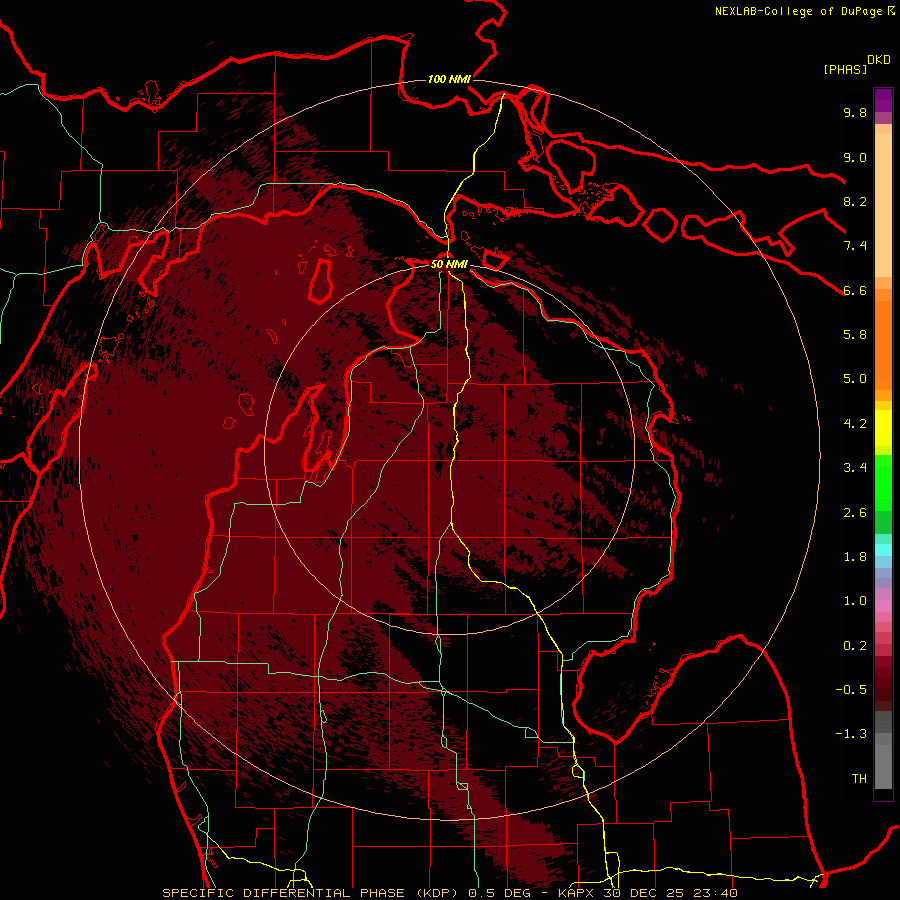
Task: Click the DKD legend unit label
Action: (879, 60)
